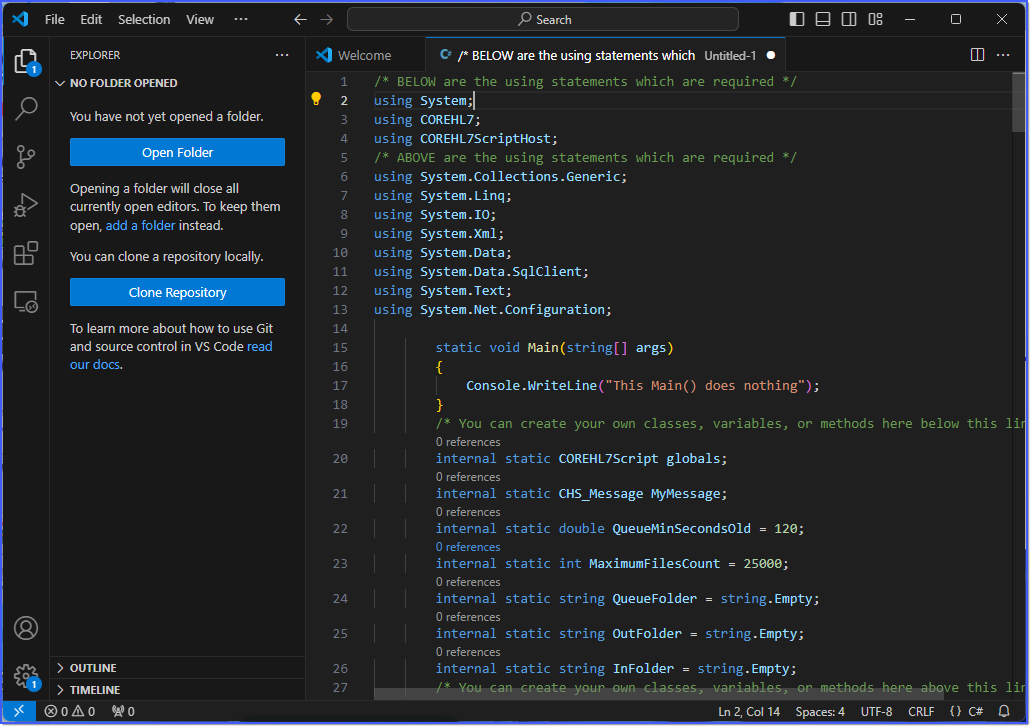Screen dimensions: 1032x728
Task: Open the Explorer view in activity bar
Action: coord(26,62)
